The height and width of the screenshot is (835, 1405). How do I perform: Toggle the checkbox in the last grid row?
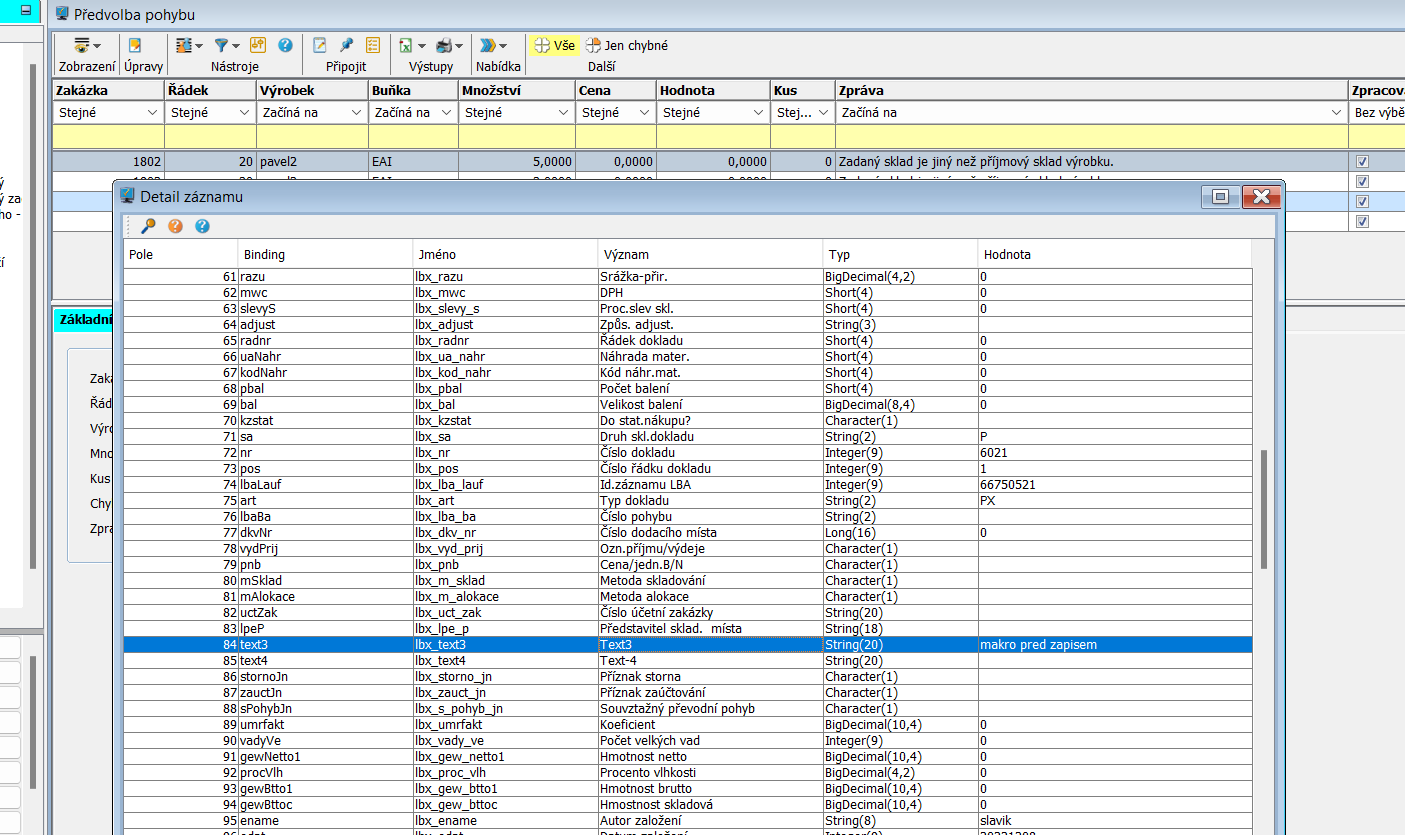1361,221
